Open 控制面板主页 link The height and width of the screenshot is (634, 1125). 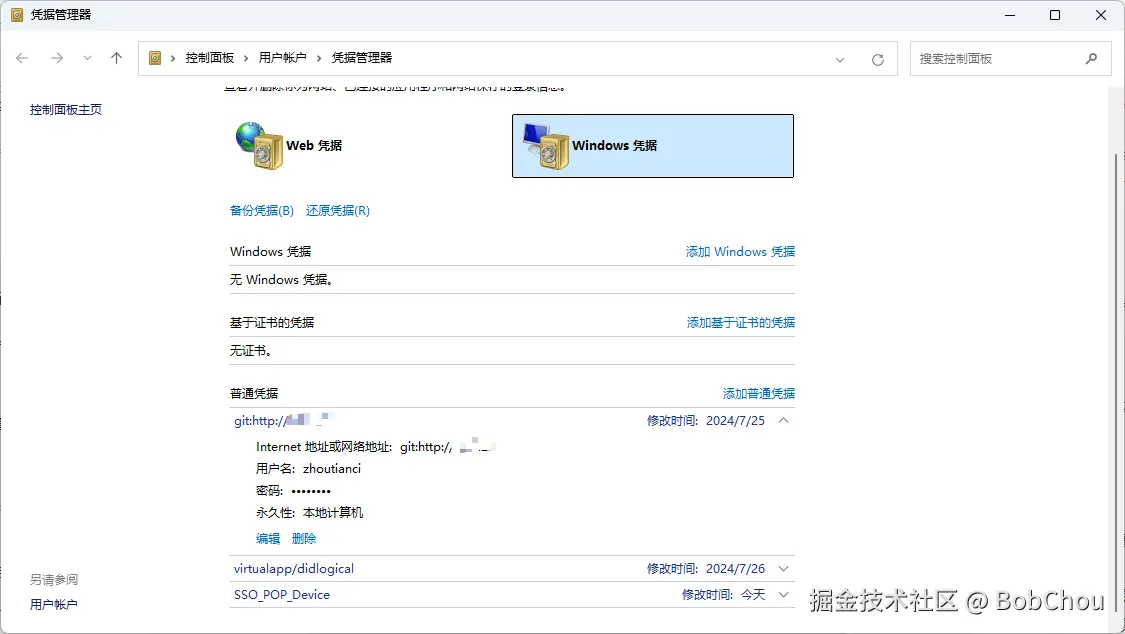65,110
